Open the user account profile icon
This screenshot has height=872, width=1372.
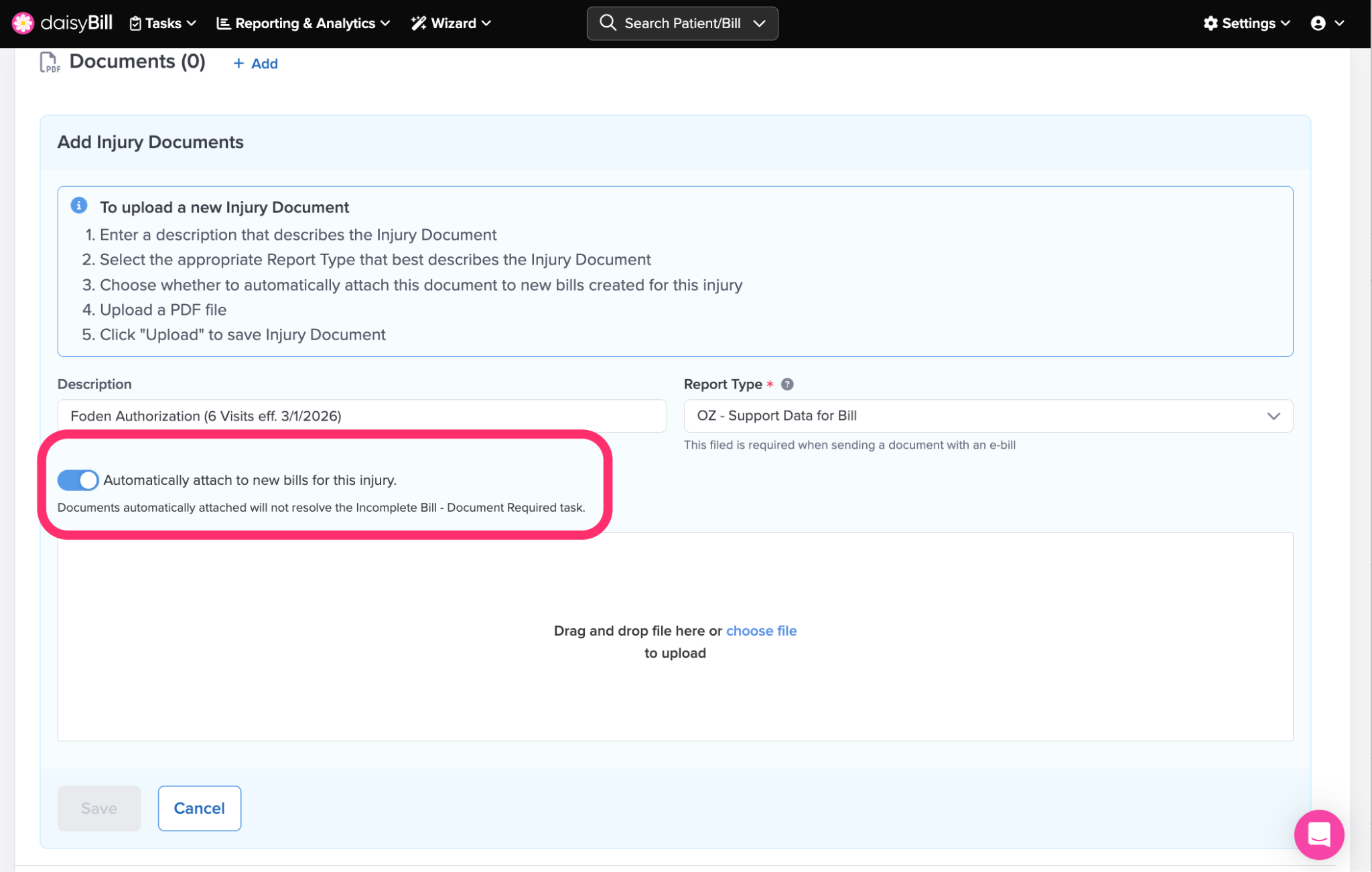(1318, 23)
